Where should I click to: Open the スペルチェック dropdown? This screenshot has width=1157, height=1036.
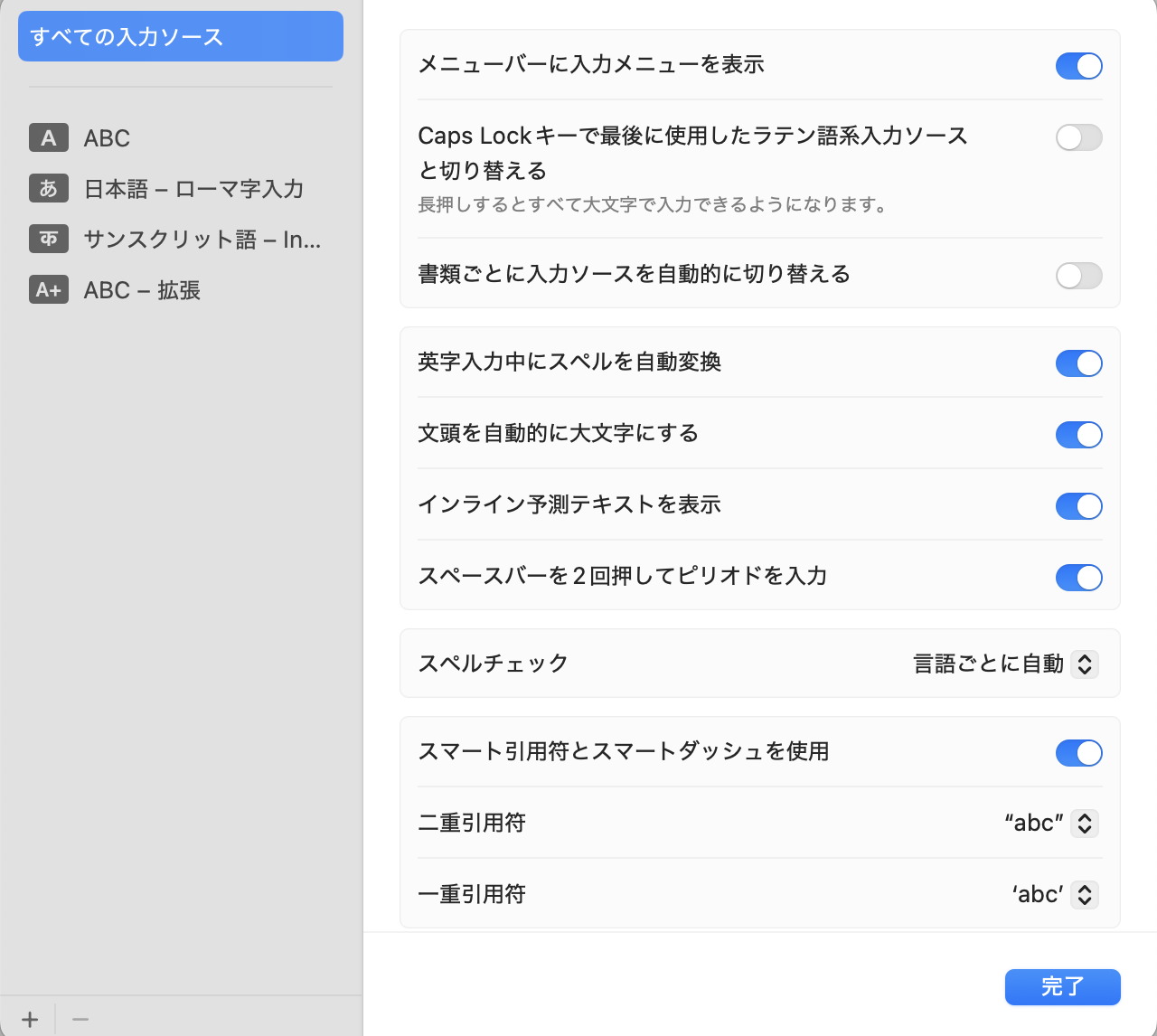pos(1084,664)
